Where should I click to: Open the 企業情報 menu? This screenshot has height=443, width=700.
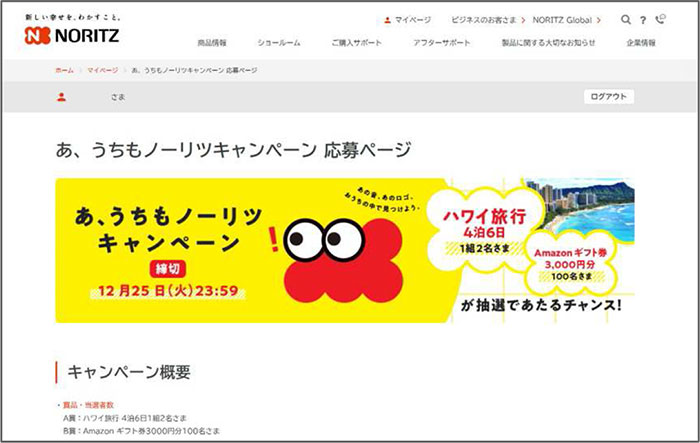pyautogui.click(x=641, y=43)
